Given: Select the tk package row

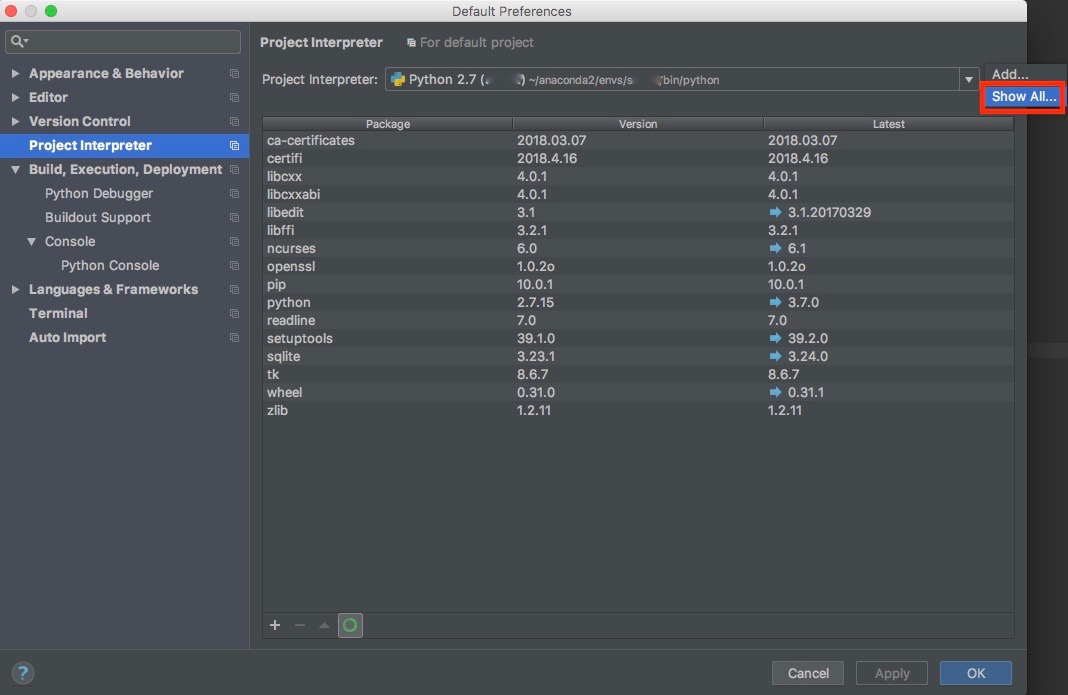Looking at the screenshot, I should click(638, 374).
